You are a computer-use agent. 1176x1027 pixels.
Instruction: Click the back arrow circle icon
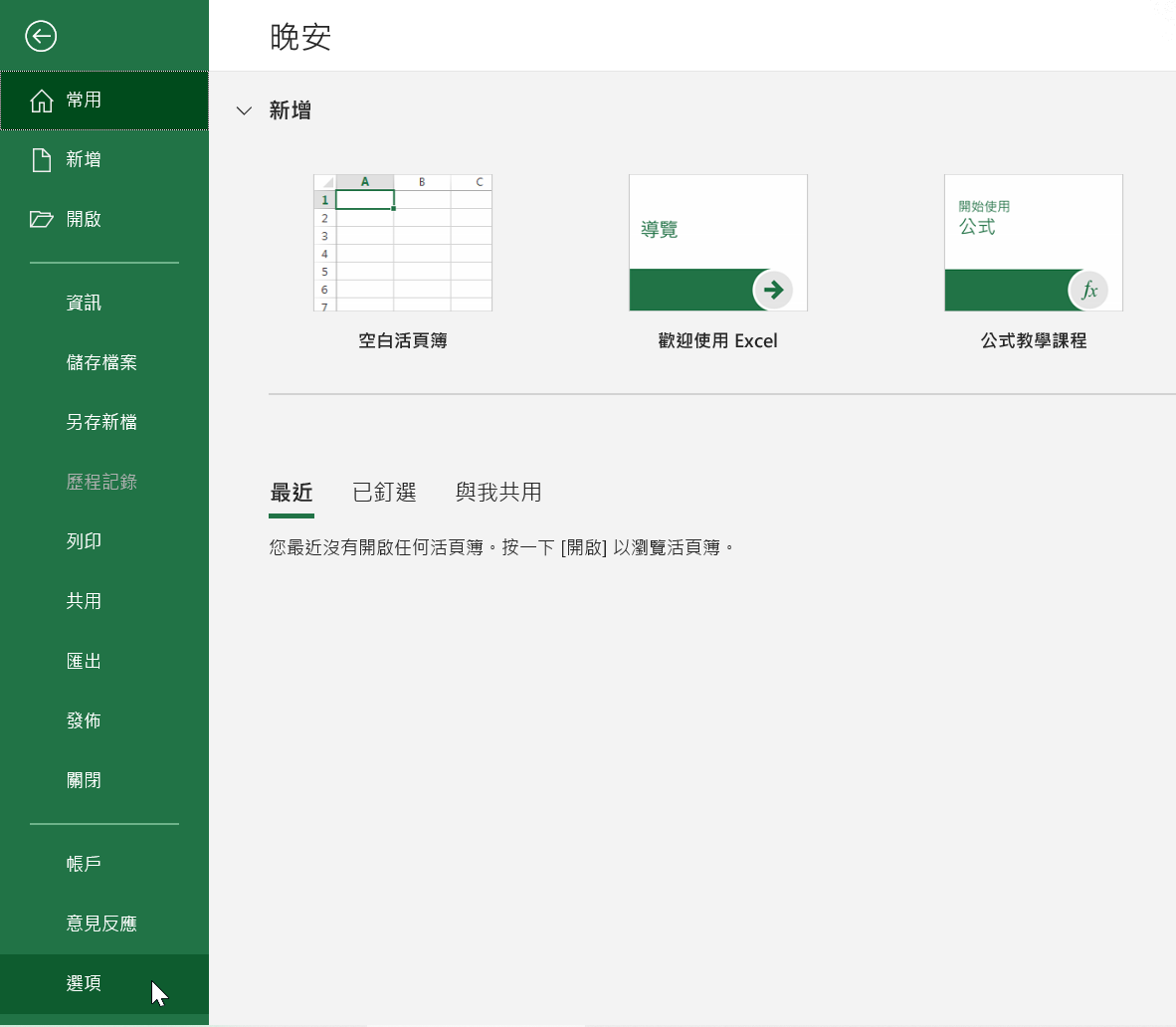point(41,36)
